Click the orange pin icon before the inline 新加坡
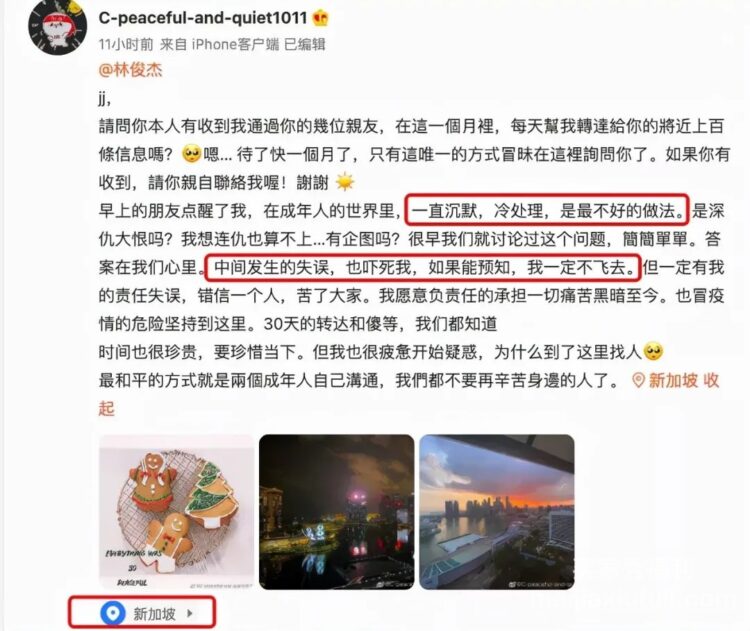 [x=638, y=381]
